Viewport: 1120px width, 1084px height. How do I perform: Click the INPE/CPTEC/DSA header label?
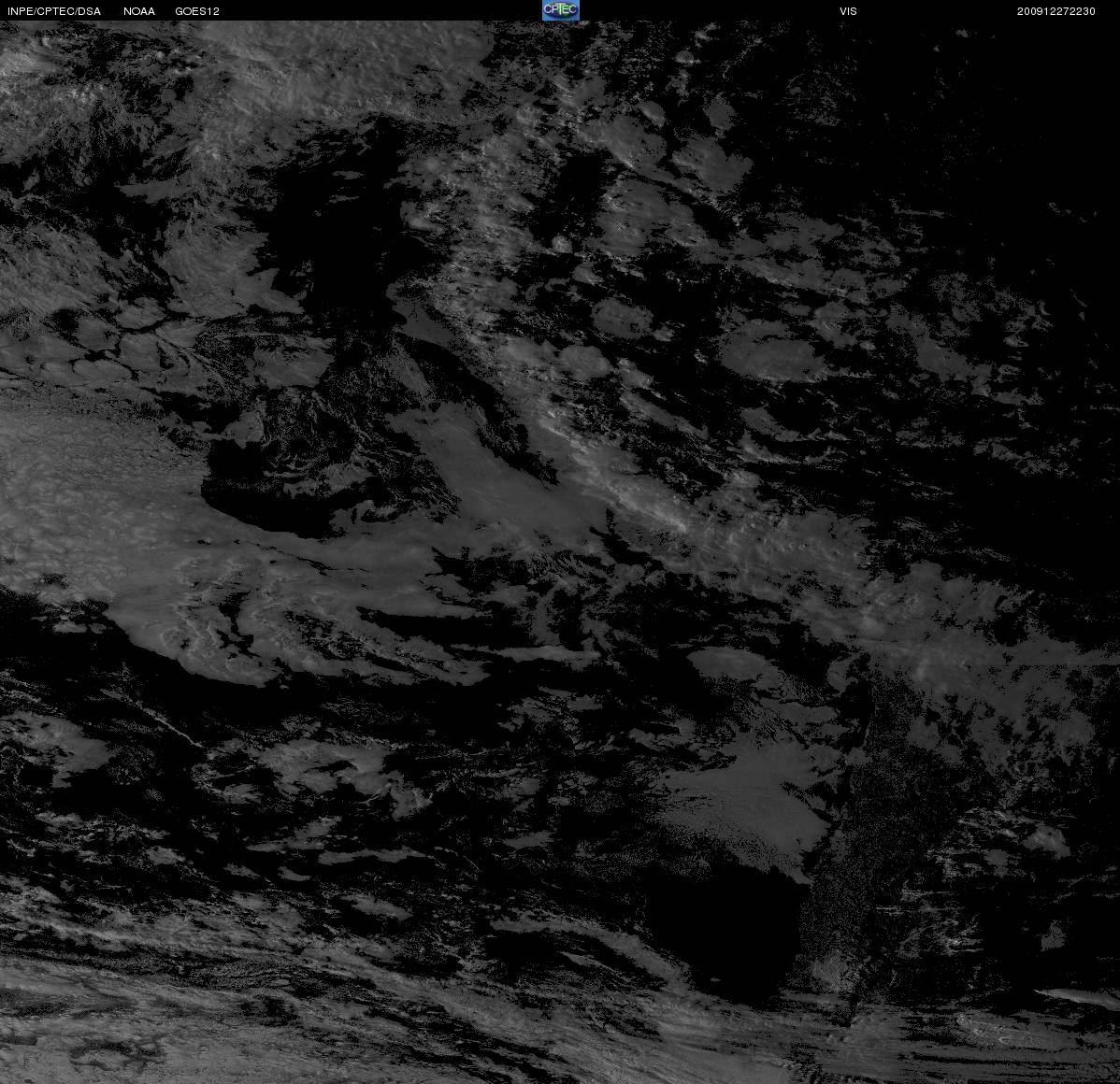[54, 11]
